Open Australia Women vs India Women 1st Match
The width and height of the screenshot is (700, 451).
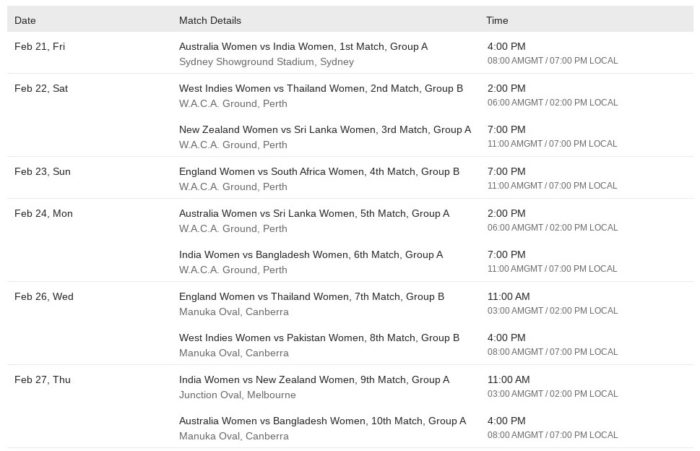pos(303,46)
